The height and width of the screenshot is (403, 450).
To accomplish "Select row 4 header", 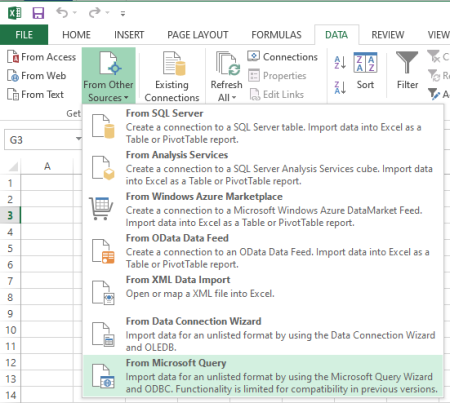I will pyautogui.click(x=10, y=232).
